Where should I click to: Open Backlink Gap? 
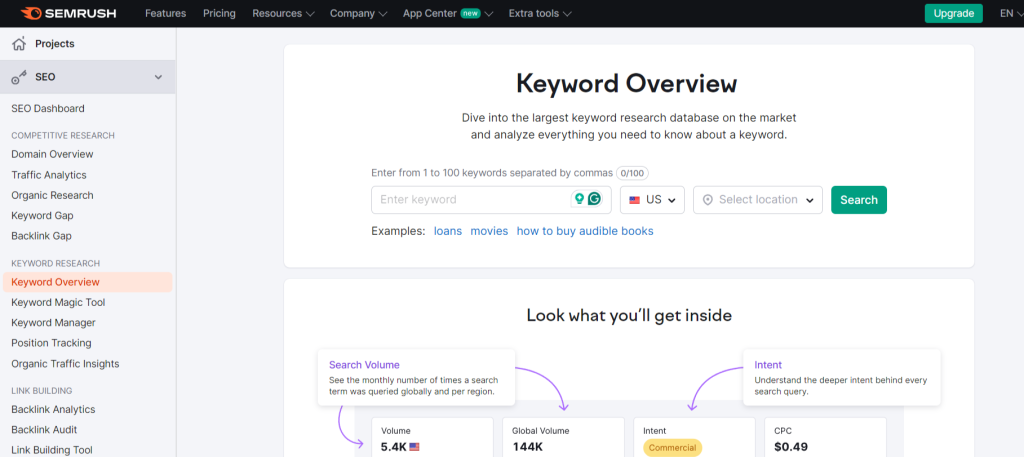click(41, 236)
